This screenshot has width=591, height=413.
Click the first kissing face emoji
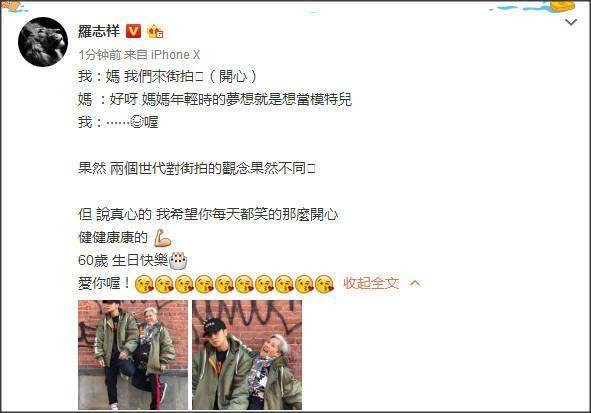[144, 284]
